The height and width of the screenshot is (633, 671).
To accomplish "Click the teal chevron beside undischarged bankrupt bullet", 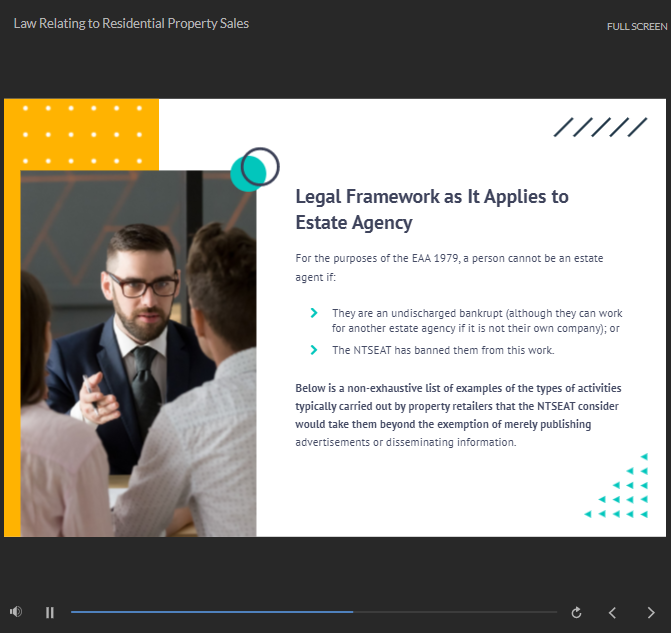I will [x=314, y=313].
